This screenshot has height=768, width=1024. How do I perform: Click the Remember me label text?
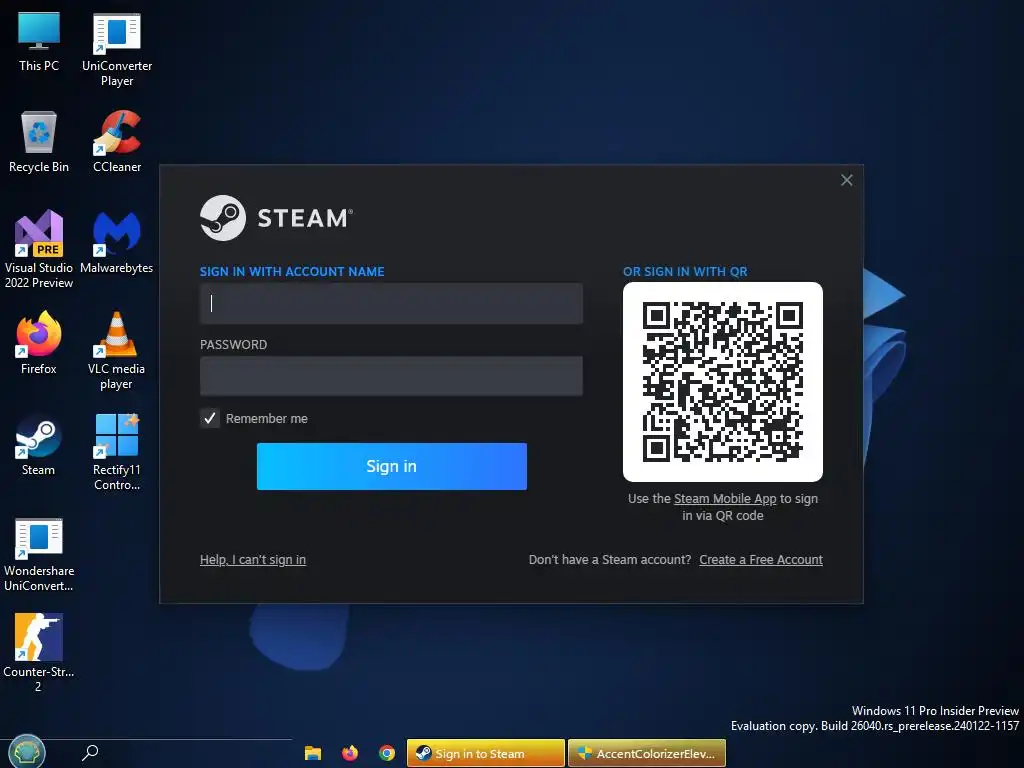266,419
